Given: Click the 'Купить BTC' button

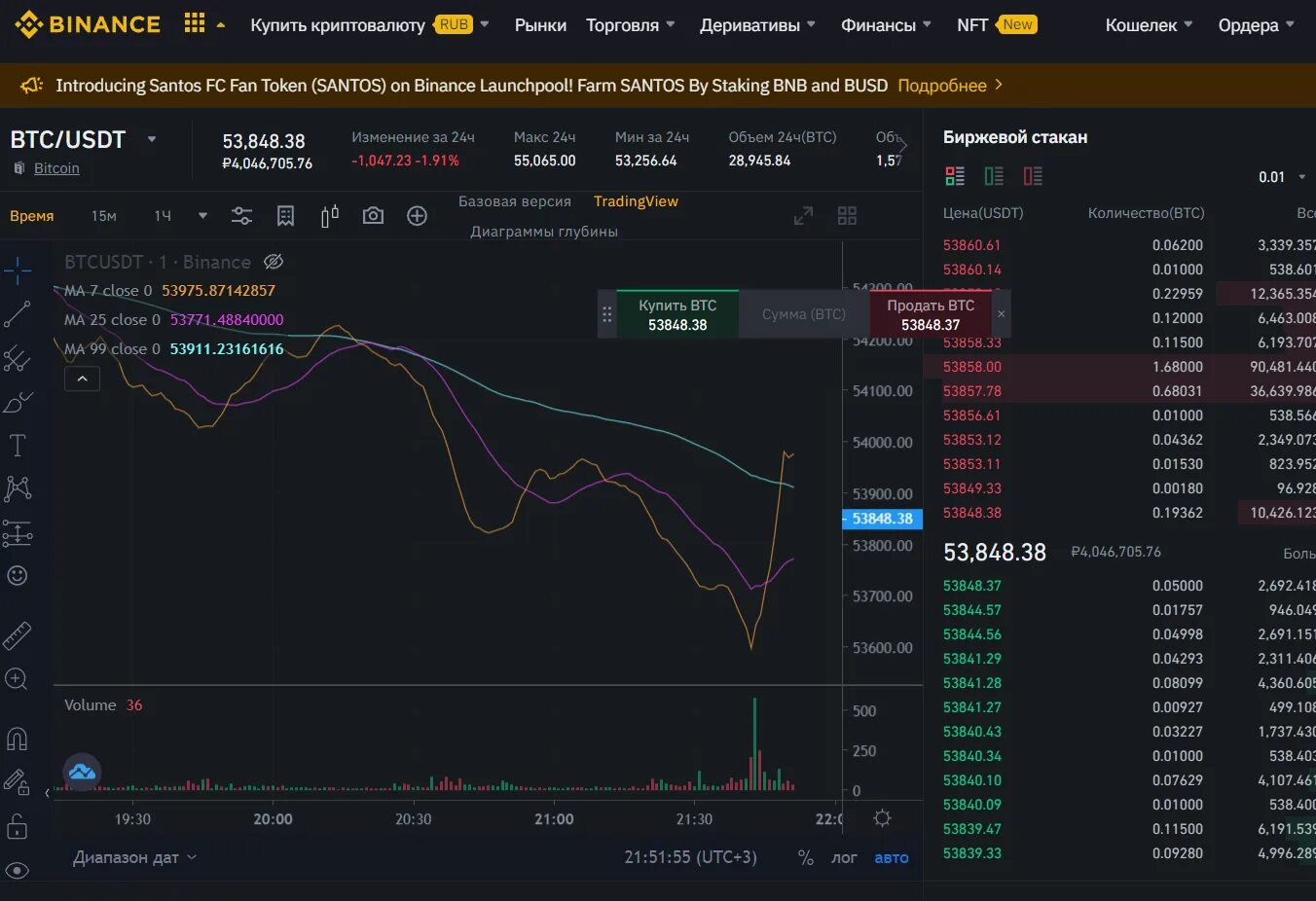Looking at the screenshot, I should [677, 314].
